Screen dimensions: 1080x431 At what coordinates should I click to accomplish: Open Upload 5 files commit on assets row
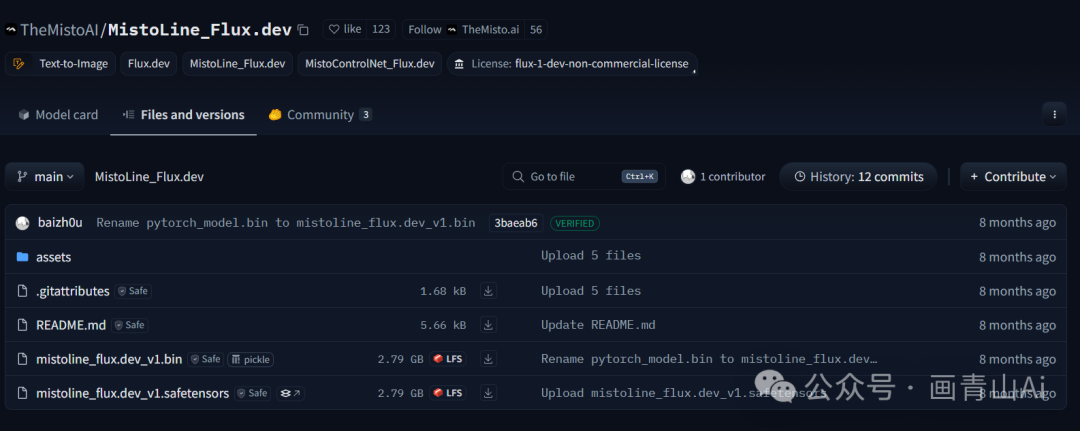click(x=591, y=256)
